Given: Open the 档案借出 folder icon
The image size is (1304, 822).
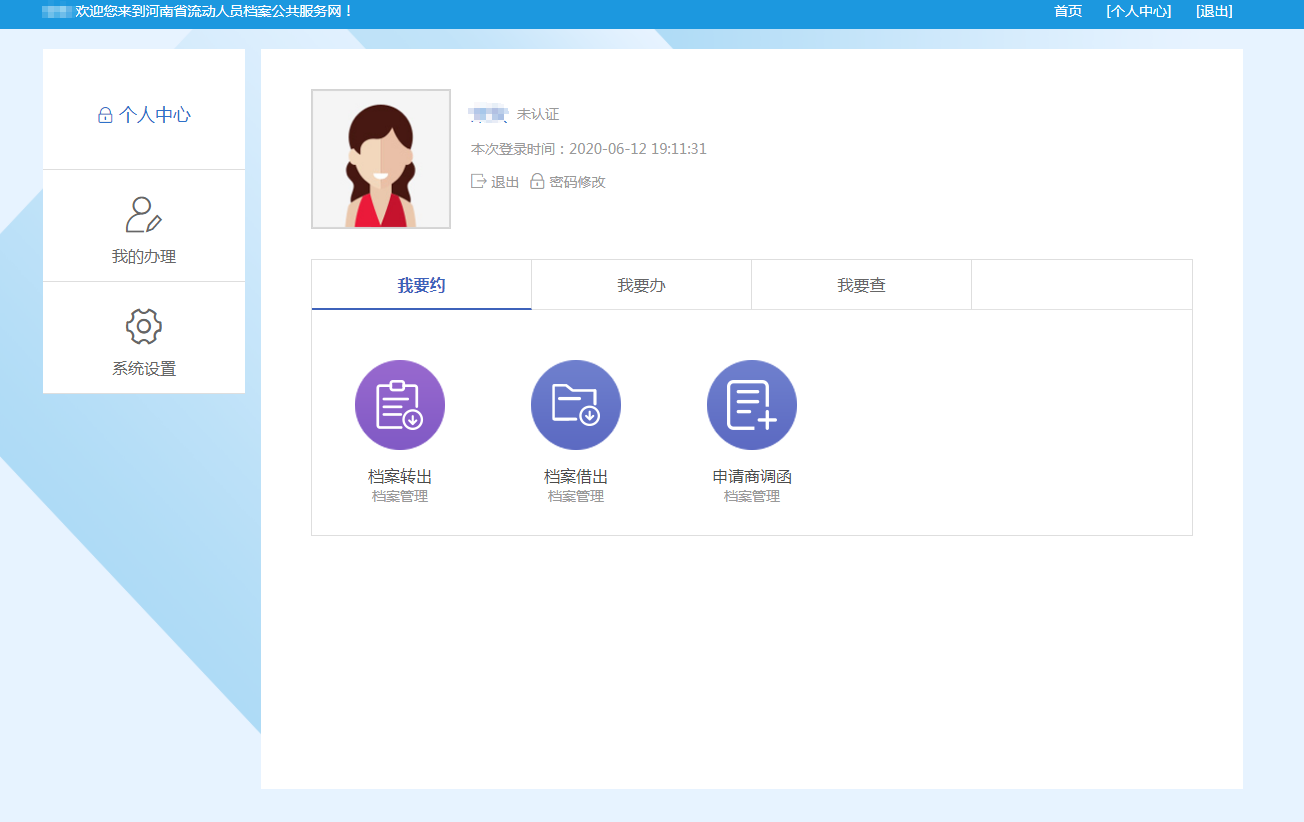Looking at the screenshot, I should click(x=576, y=405).
